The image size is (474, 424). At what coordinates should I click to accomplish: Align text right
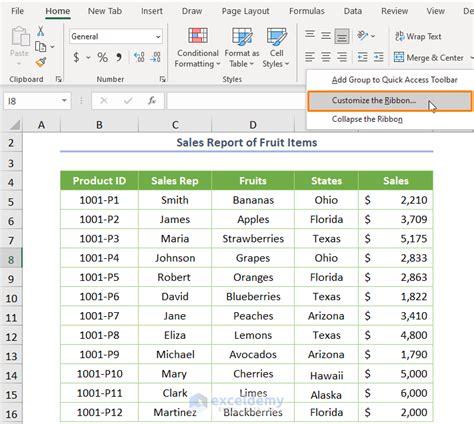tap(342, 57)
